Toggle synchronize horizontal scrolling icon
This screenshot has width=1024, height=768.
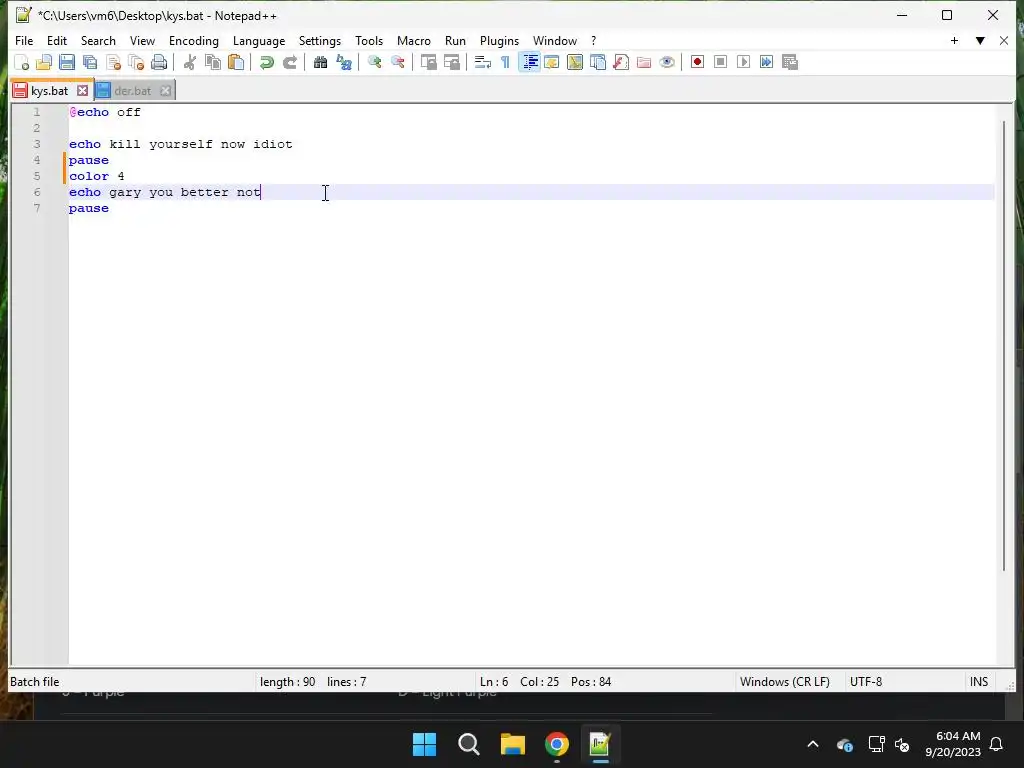451,62
